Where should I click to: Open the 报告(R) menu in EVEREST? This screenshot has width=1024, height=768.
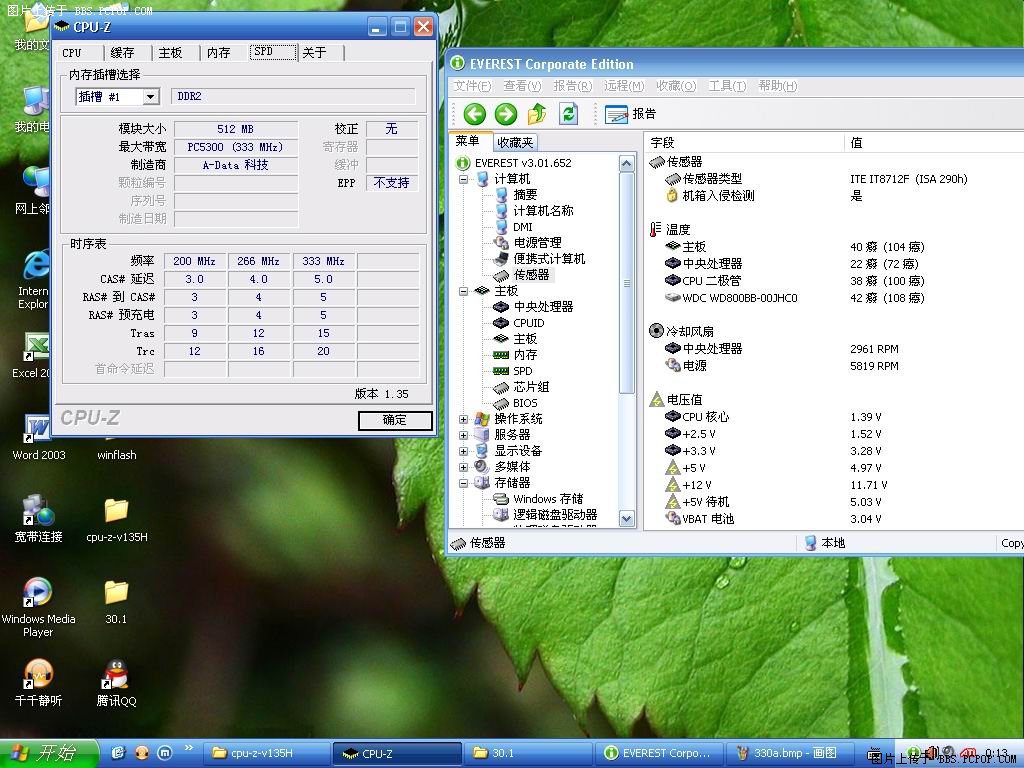pos(573,86)
